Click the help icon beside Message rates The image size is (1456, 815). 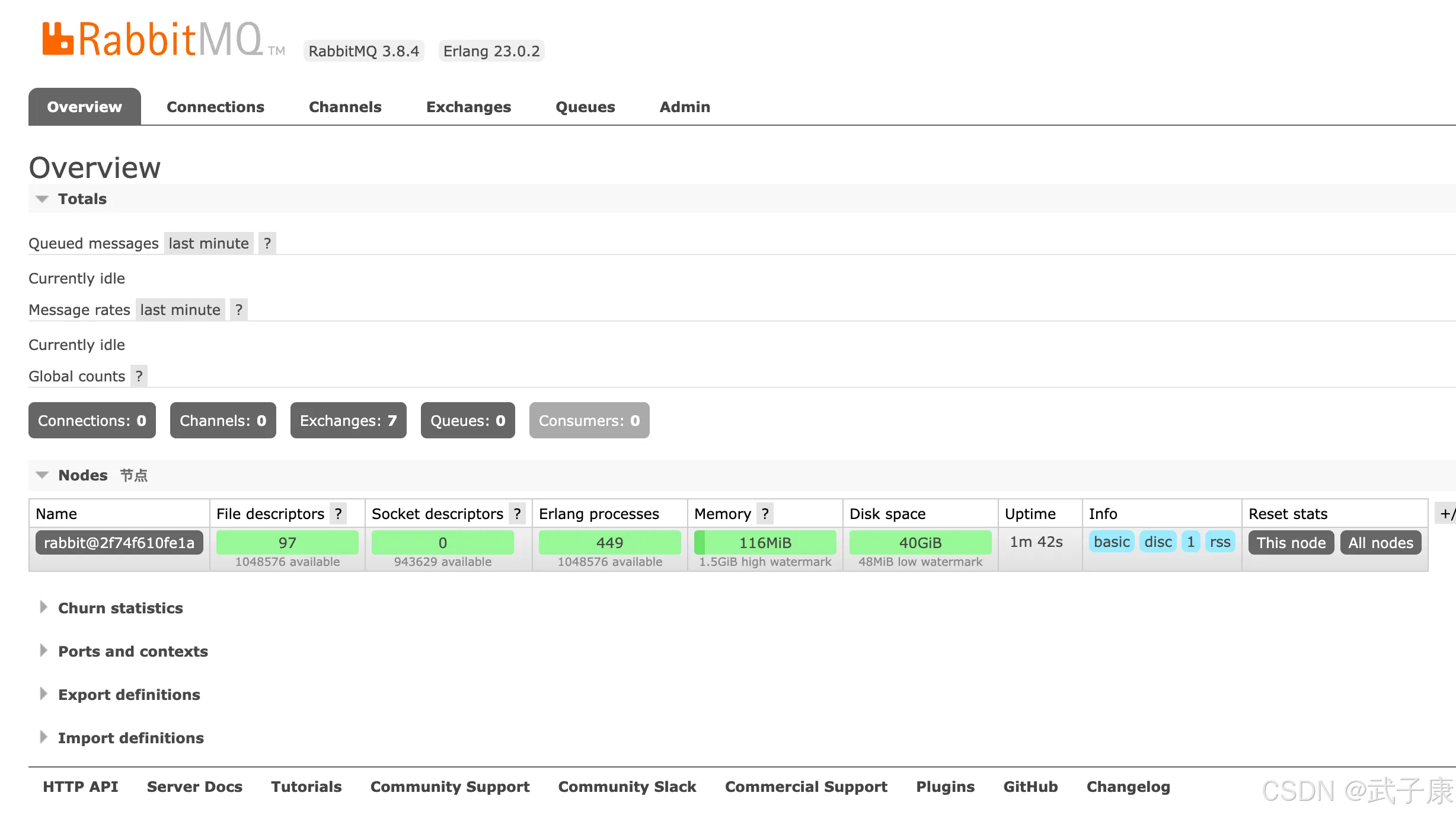(239, 310)
